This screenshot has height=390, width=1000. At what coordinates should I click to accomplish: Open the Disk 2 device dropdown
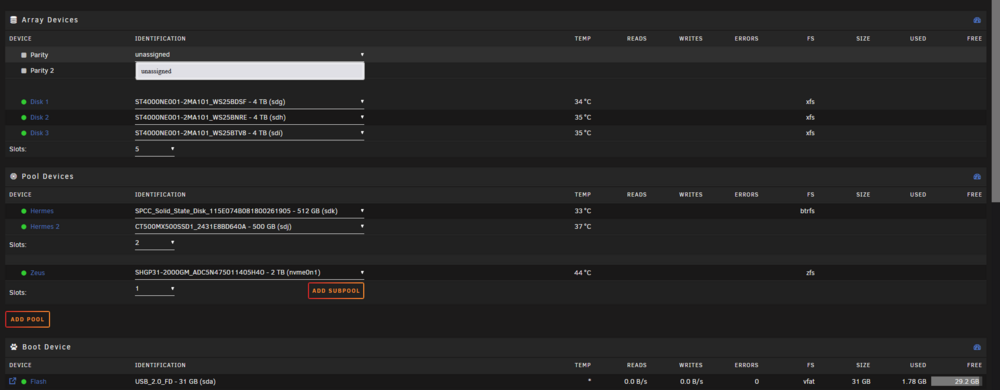coord(249,117)
